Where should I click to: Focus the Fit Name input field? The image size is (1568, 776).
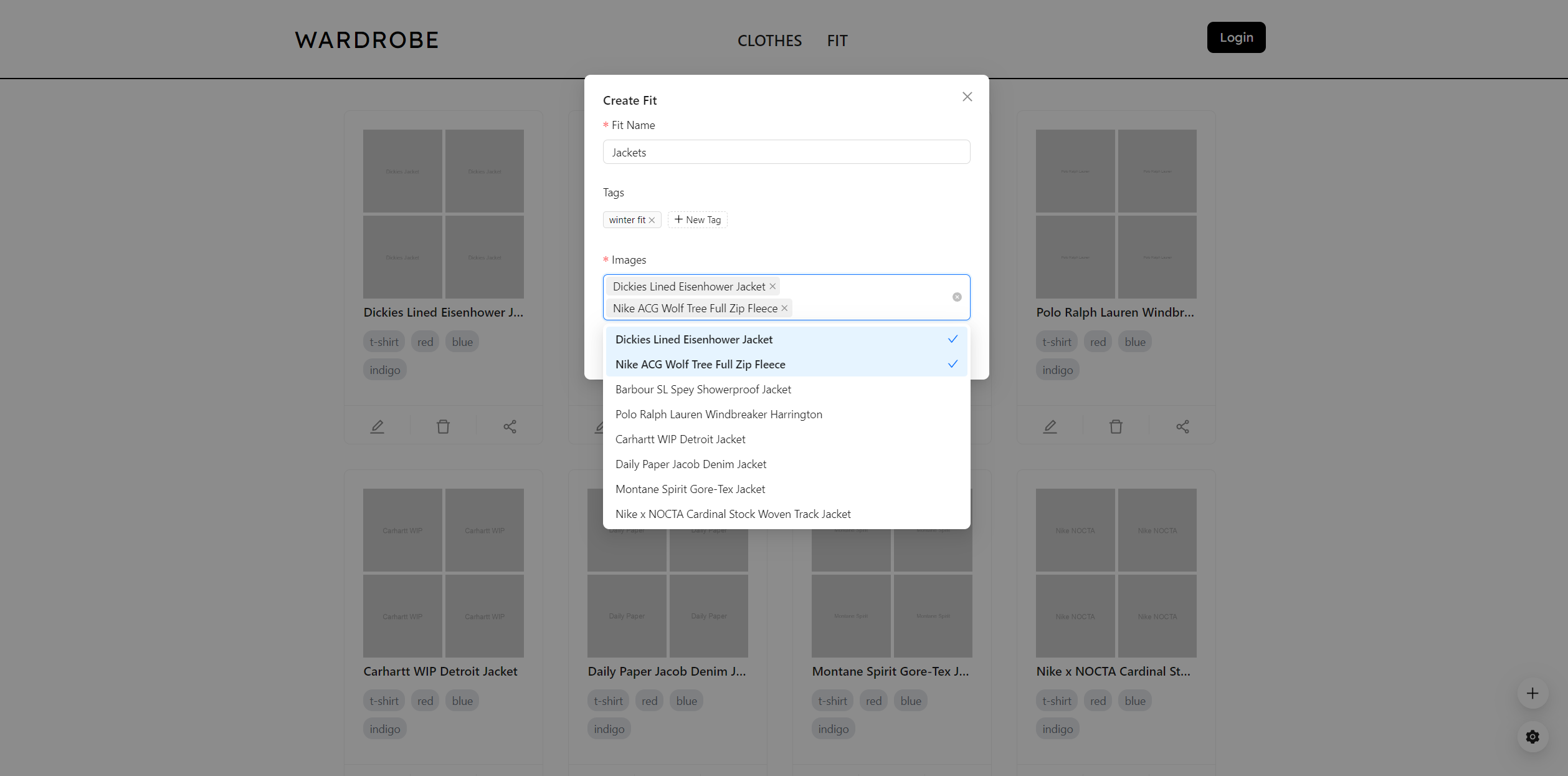click(x=786, y=152)
